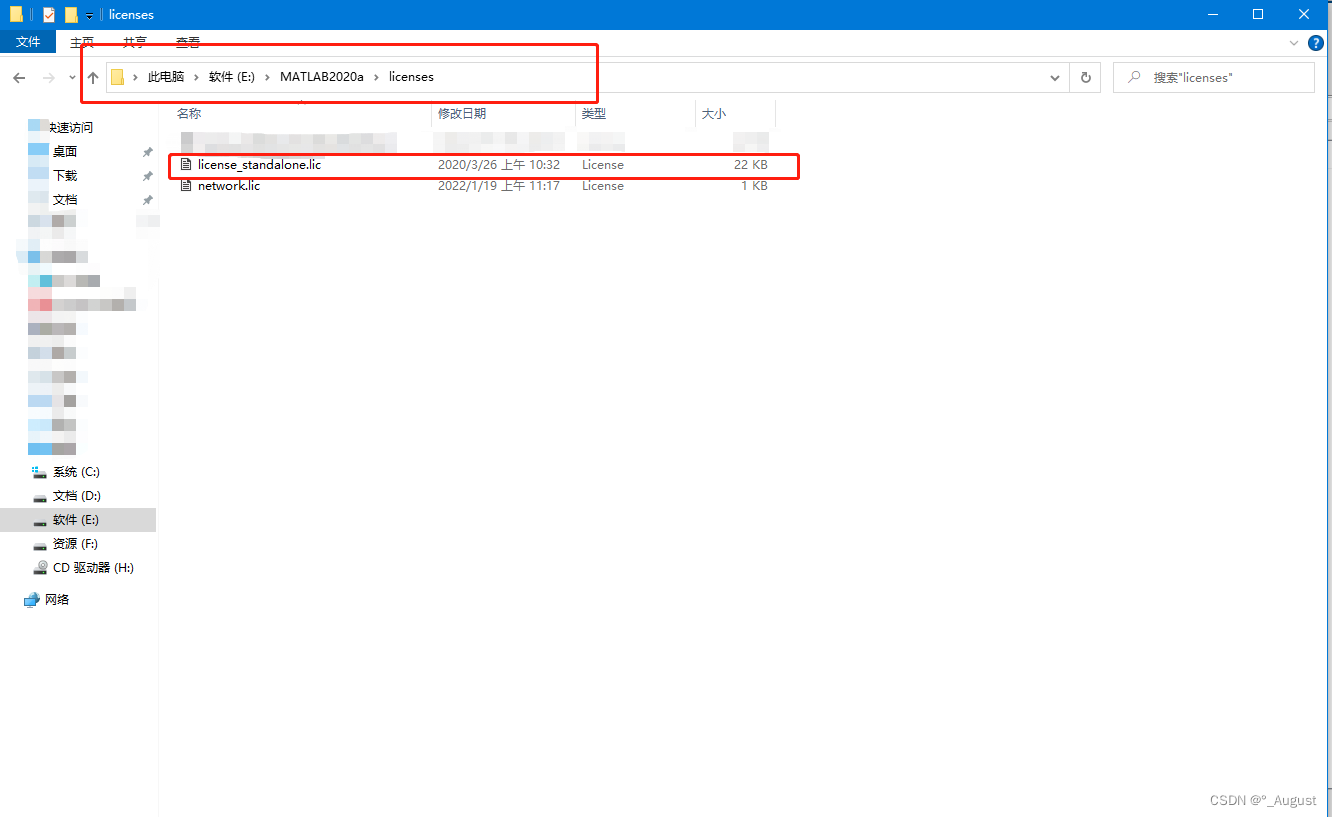Open 桌面 in navigation pane
The image size is (1332, 817).
point(65,151)
